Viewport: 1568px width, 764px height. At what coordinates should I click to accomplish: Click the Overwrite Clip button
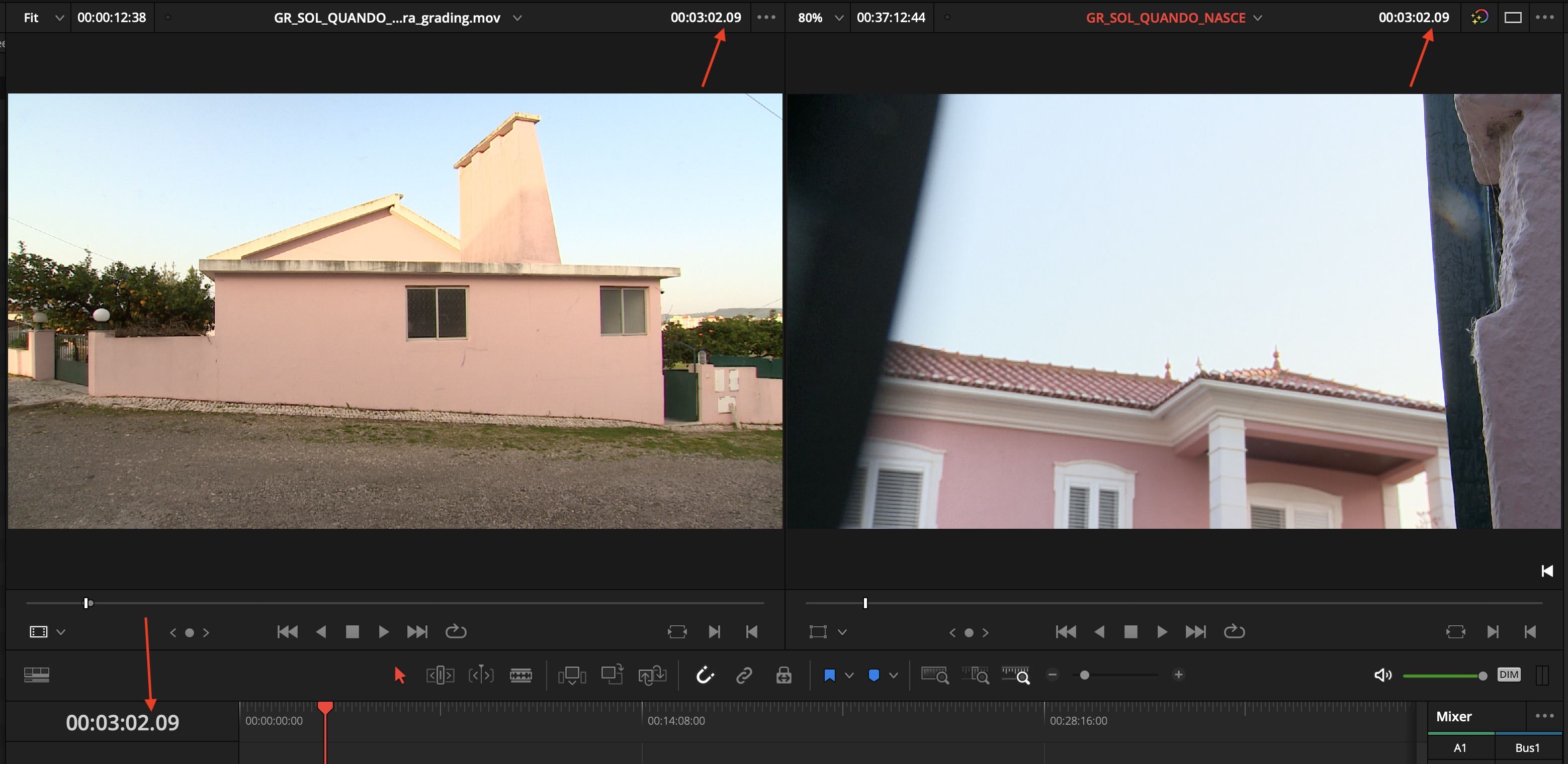point(613,674)
